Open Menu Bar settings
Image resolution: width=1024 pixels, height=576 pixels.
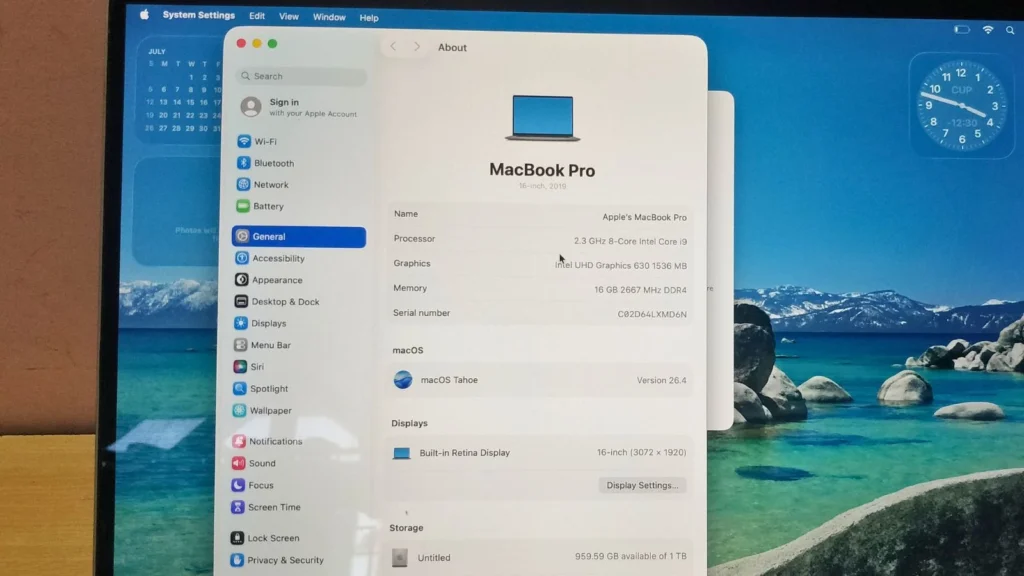point(263,345)
